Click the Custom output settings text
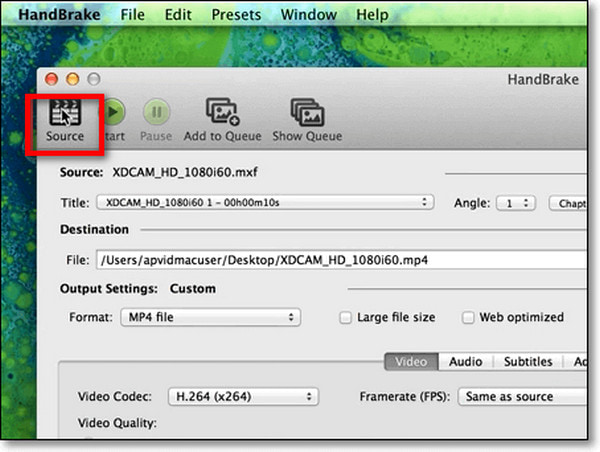Screen dimensions: 600x452 pos(192,288)
